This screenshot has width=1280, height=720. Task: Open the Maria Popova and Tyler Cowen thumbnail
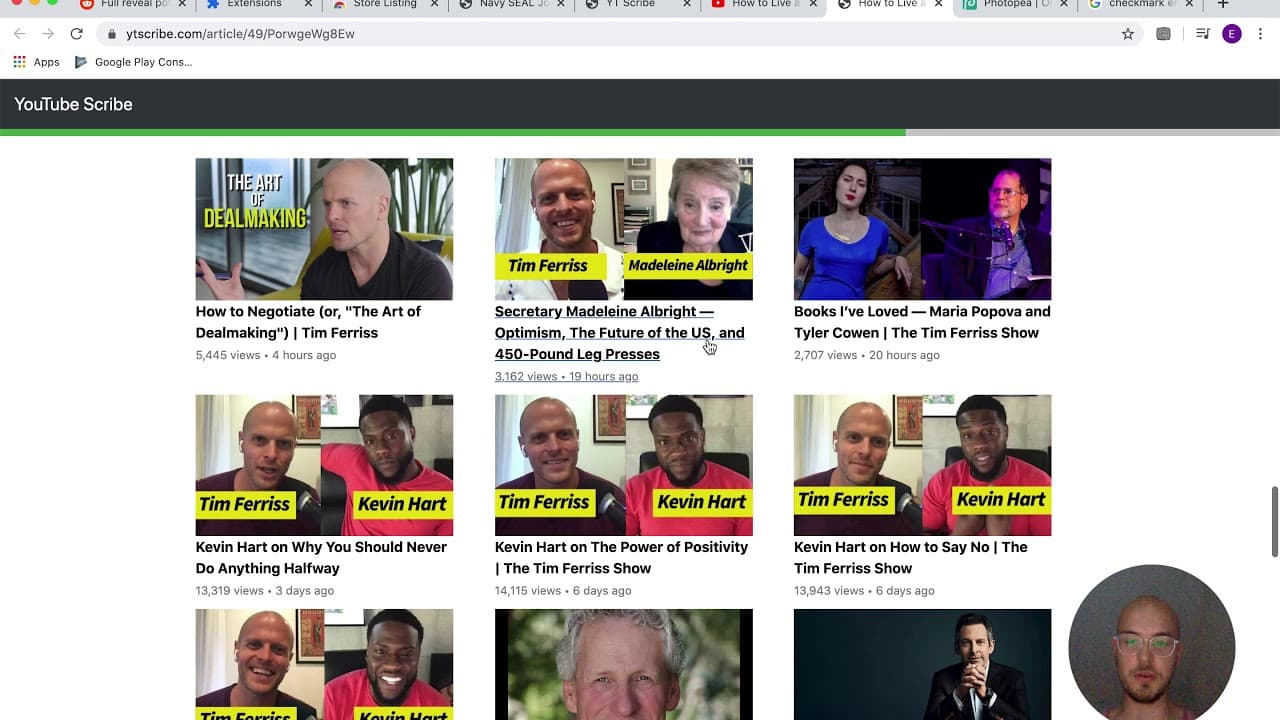click(922, 229)
